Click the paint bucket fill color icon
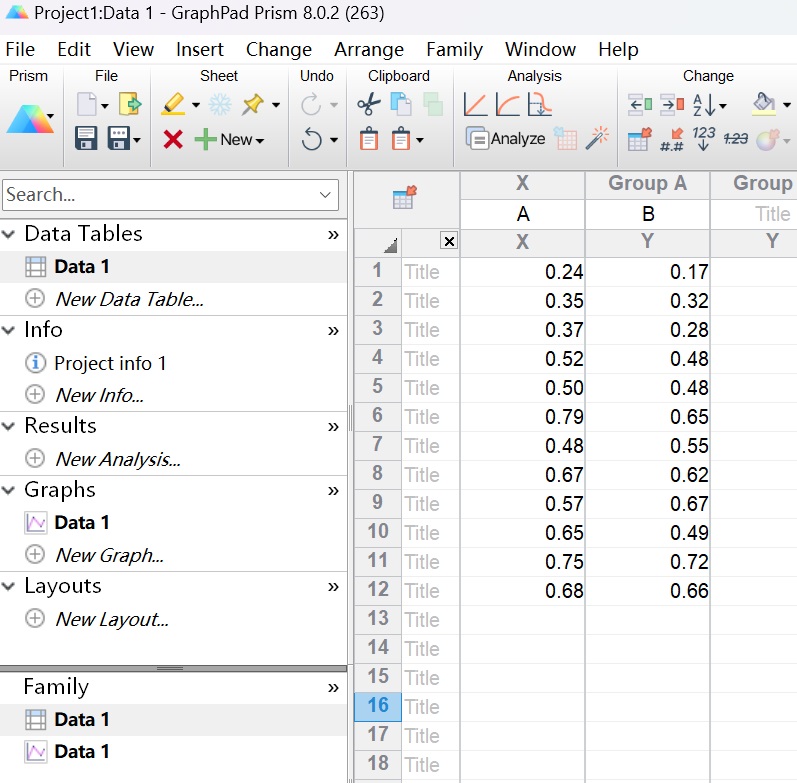 [763, 104]
